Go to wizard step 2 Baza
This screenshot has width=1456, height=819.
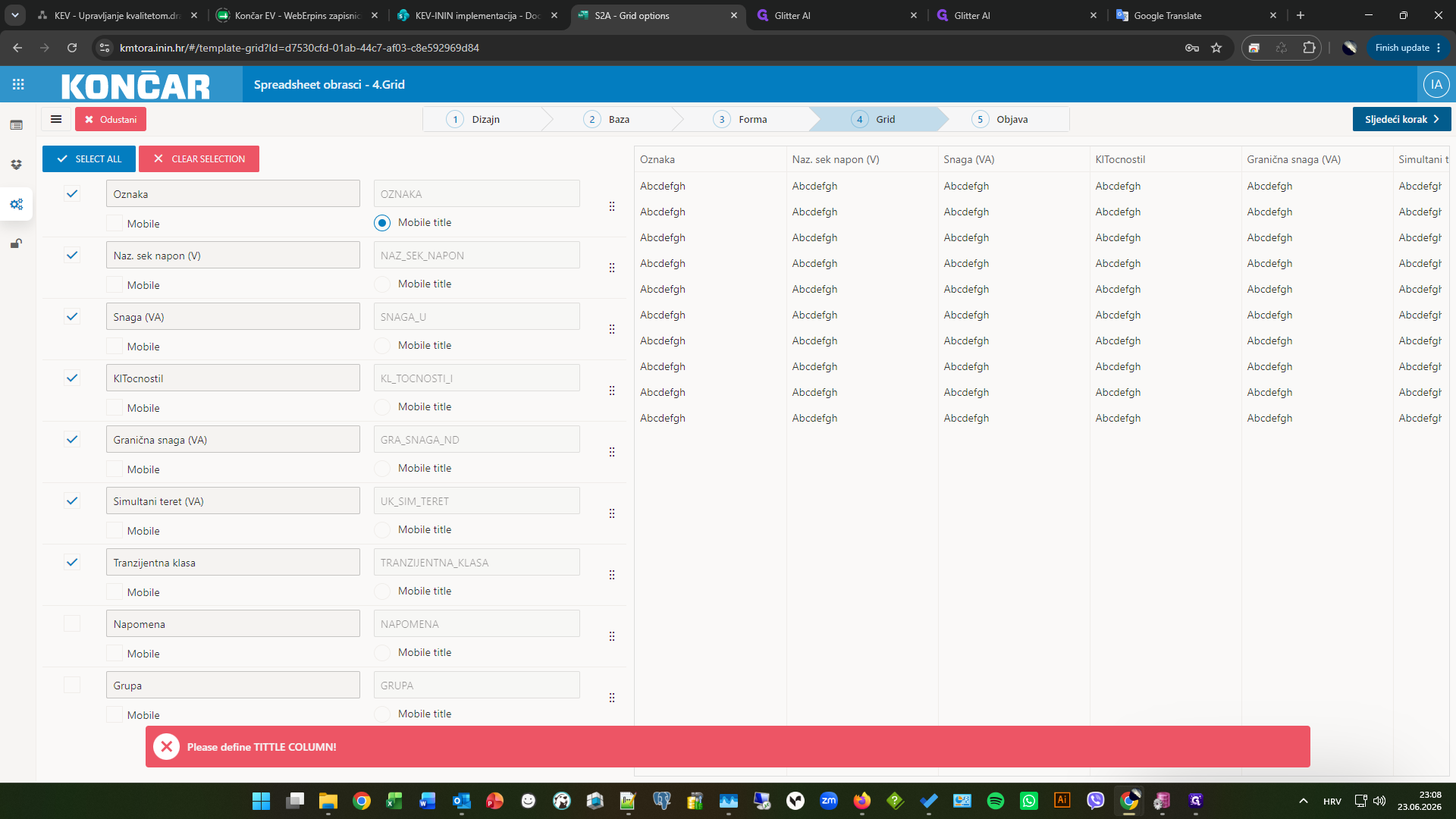[x=614, y=119]
